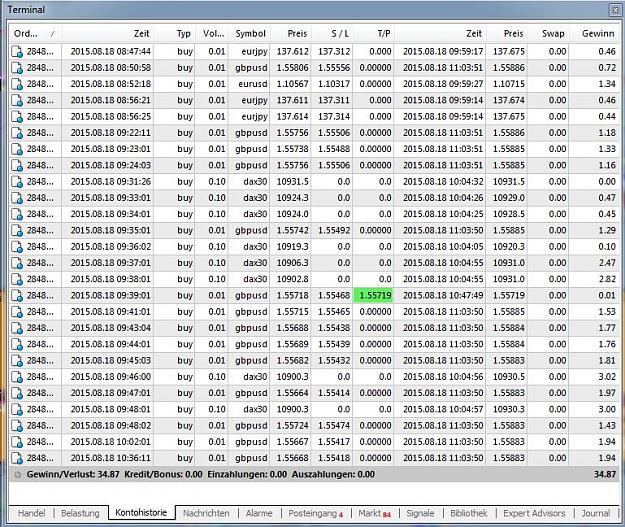Sort by the Symbol column header
This screenshot has width=625, height=527.
coord(250,34)
